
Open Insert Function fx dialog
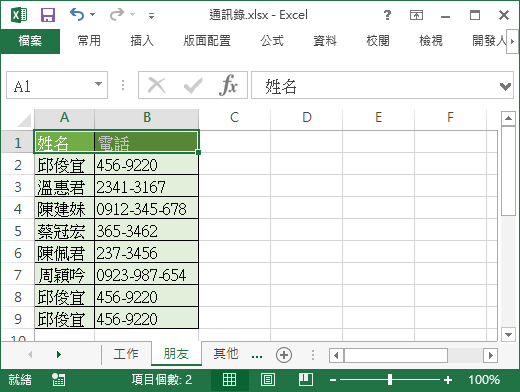[x=228, y=85]
